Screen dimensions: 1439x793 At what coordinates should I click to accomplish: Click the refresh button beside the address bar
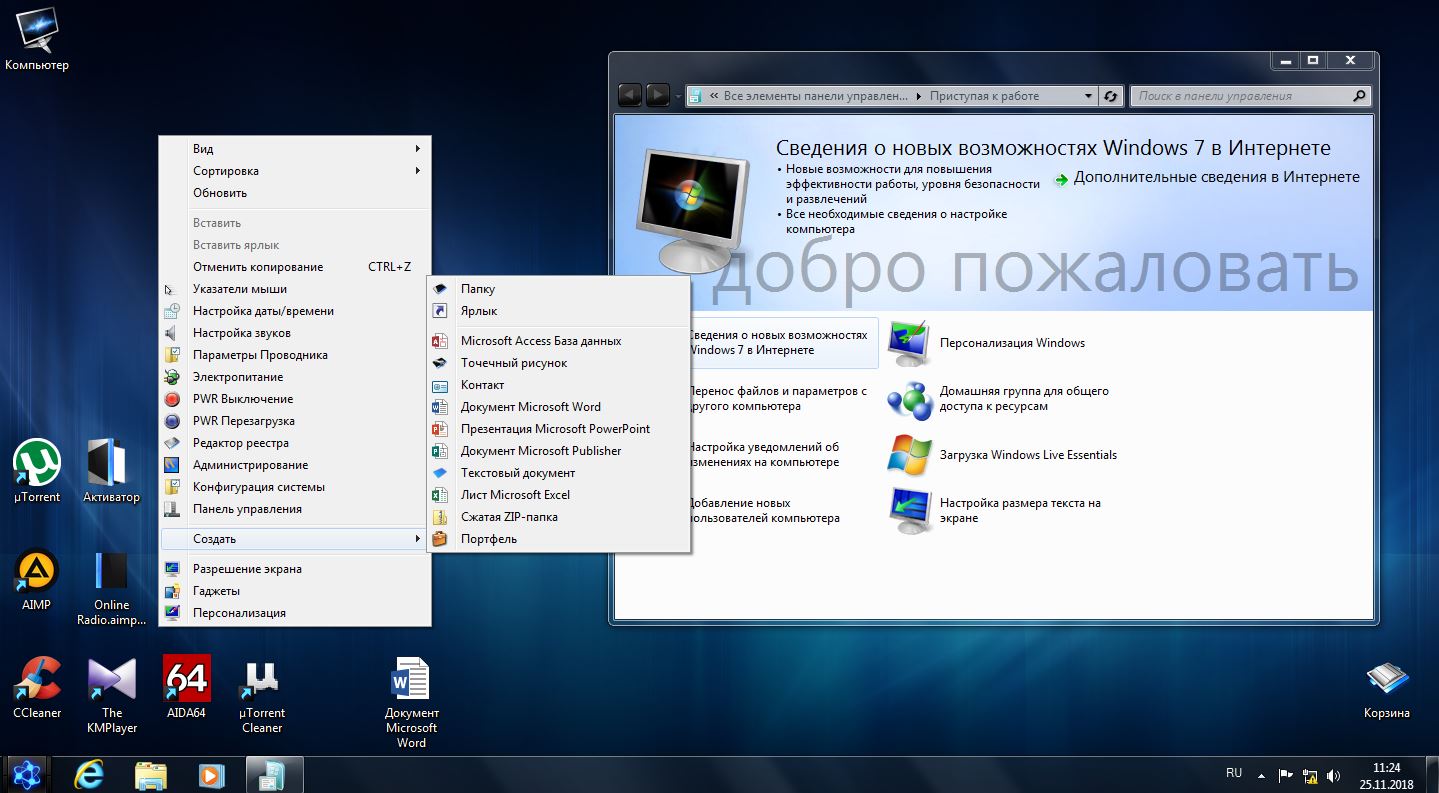click(x=1110, y=96)
